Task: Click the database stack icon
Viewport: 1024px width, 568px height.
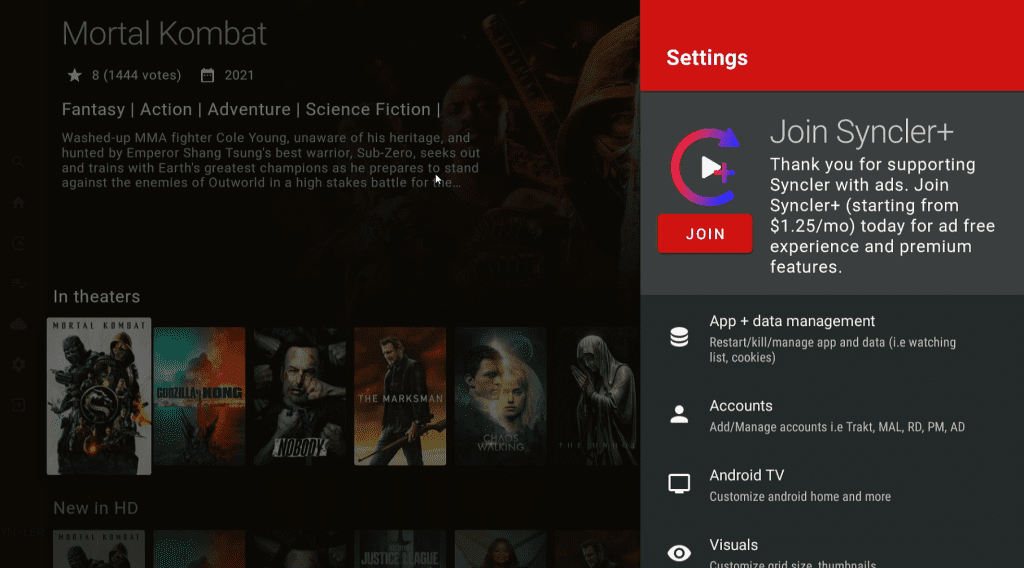Action: (x=679, y=337)
